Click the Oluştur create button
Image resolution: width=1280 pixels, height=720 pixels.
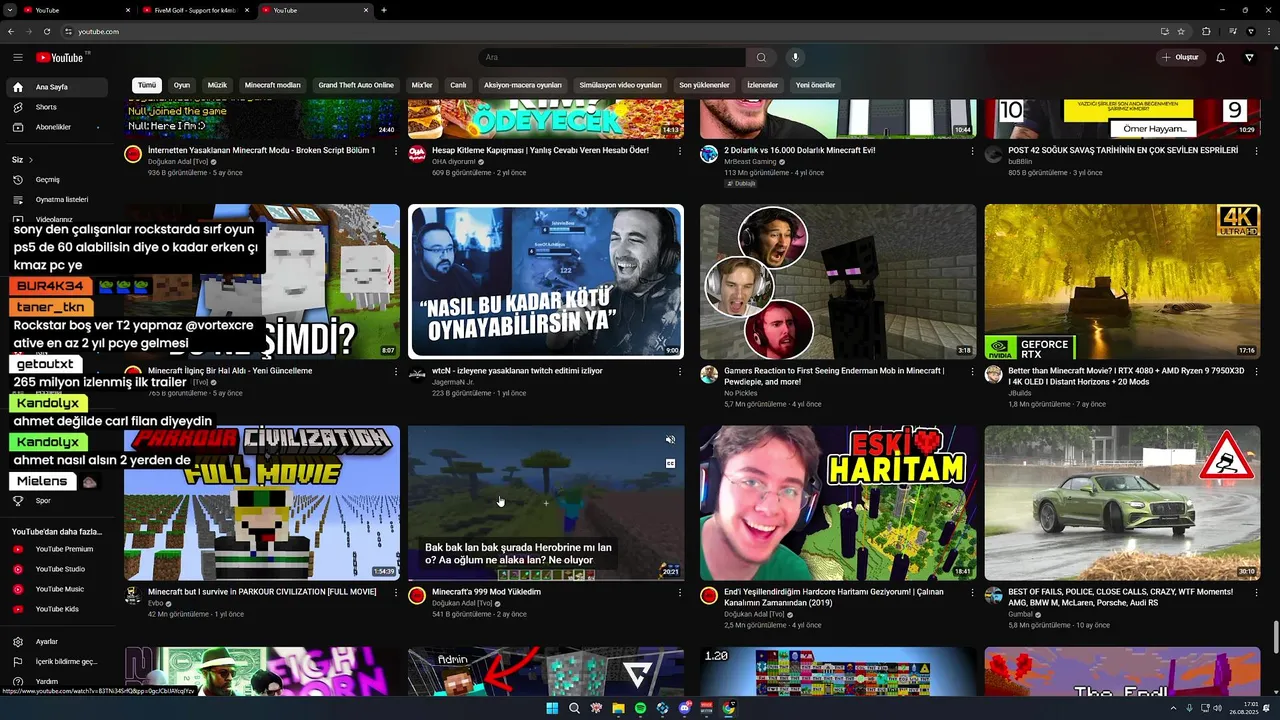coord(1180,57)
